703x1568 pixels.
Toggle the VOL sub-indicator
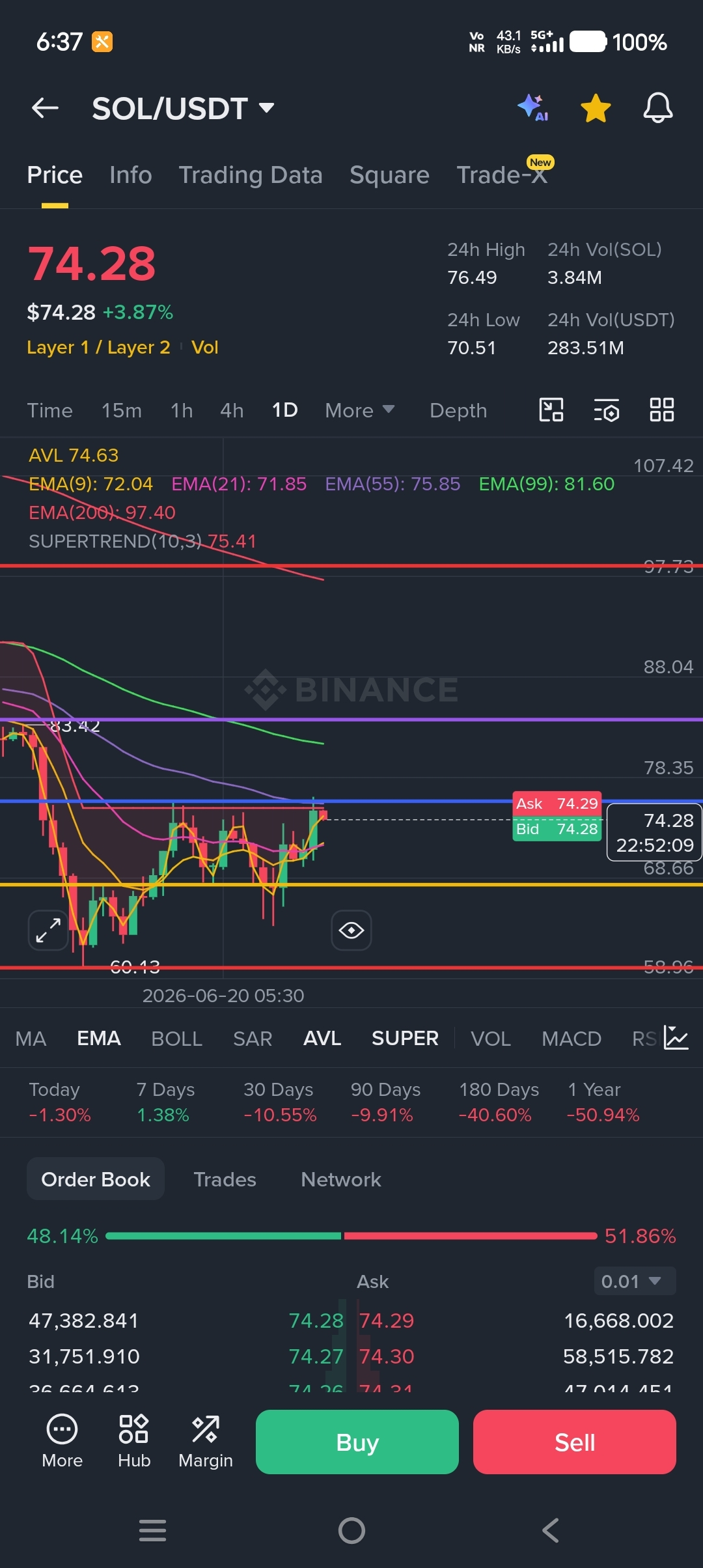click(491, 1039)
